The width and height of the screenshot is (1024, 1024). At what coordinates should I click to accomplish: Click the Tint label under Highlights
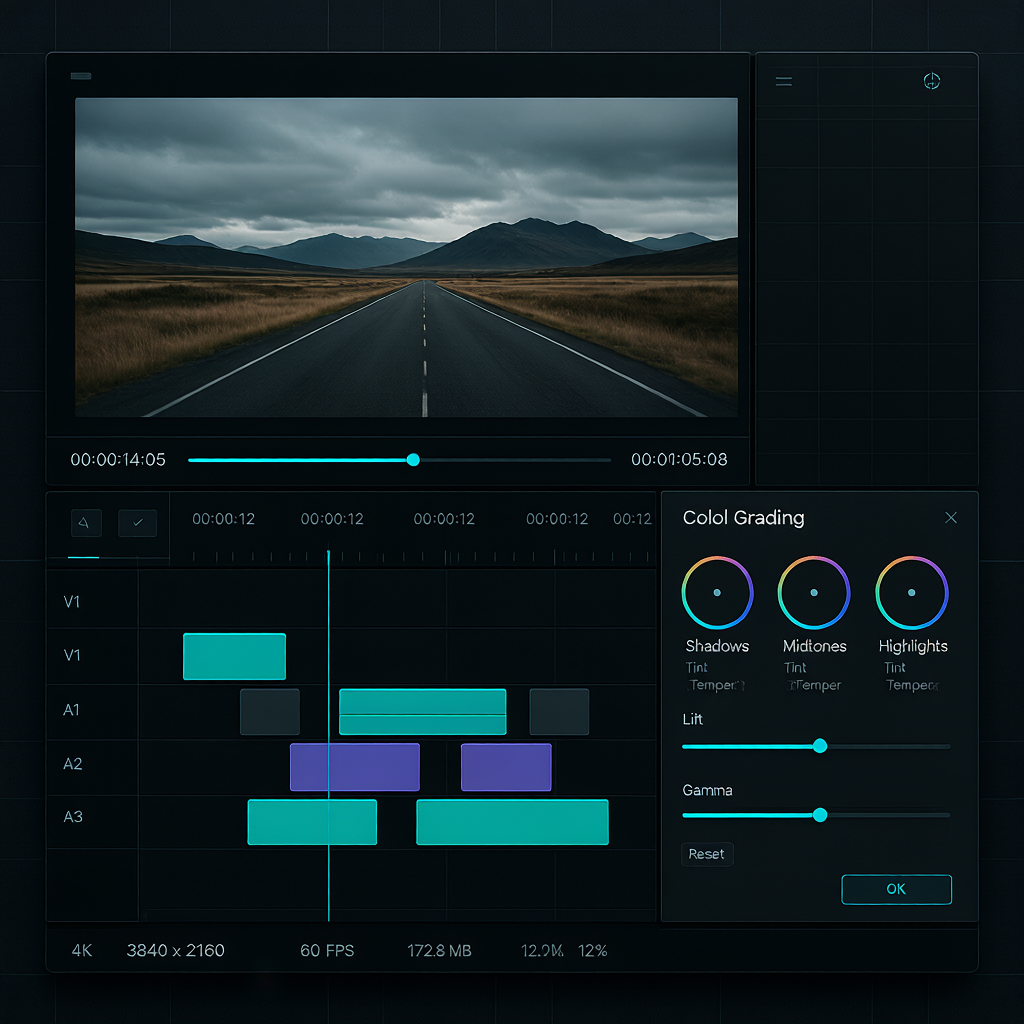point(895,667)
